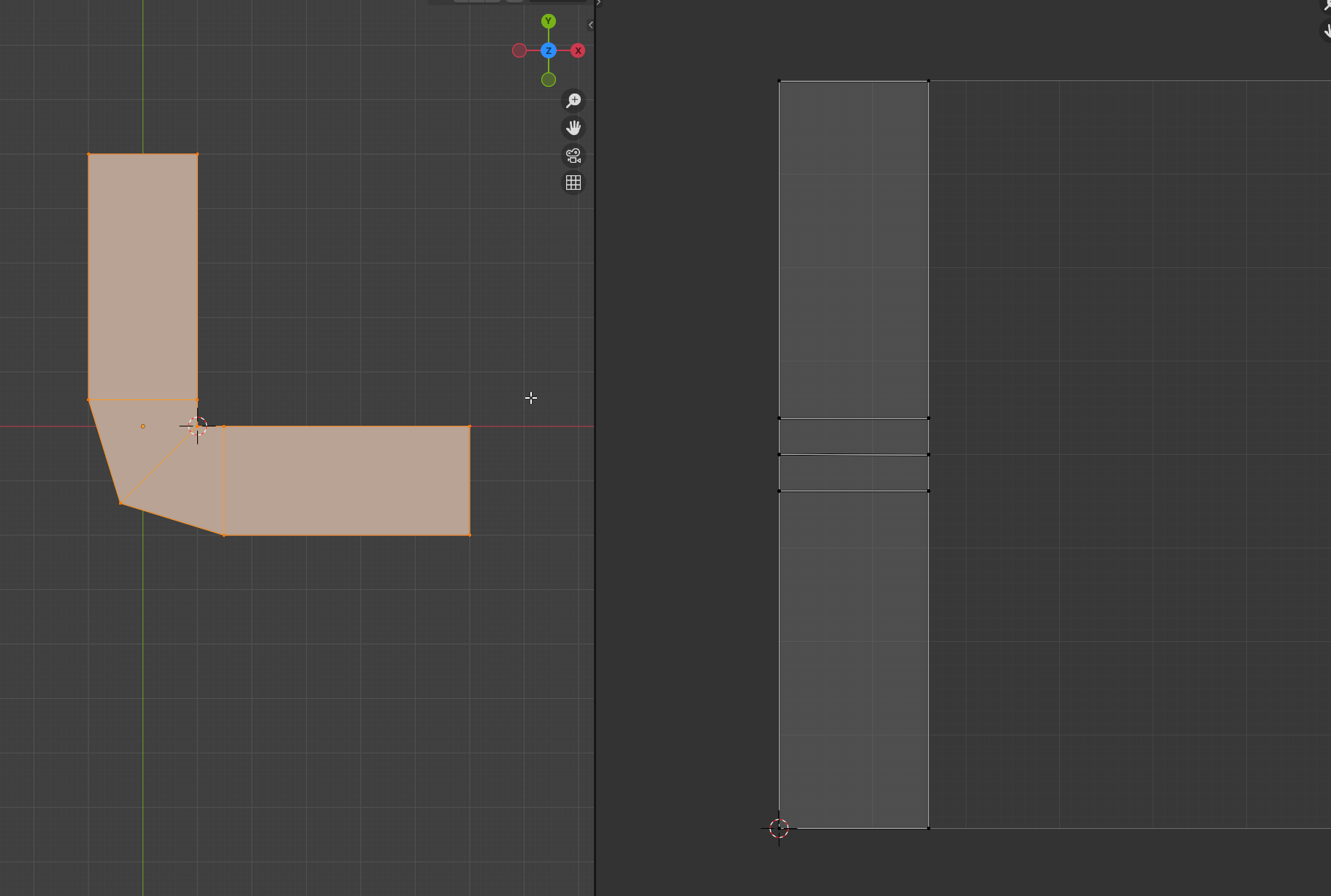Click the green Y axis gizmo handle

tap(549, 21)
